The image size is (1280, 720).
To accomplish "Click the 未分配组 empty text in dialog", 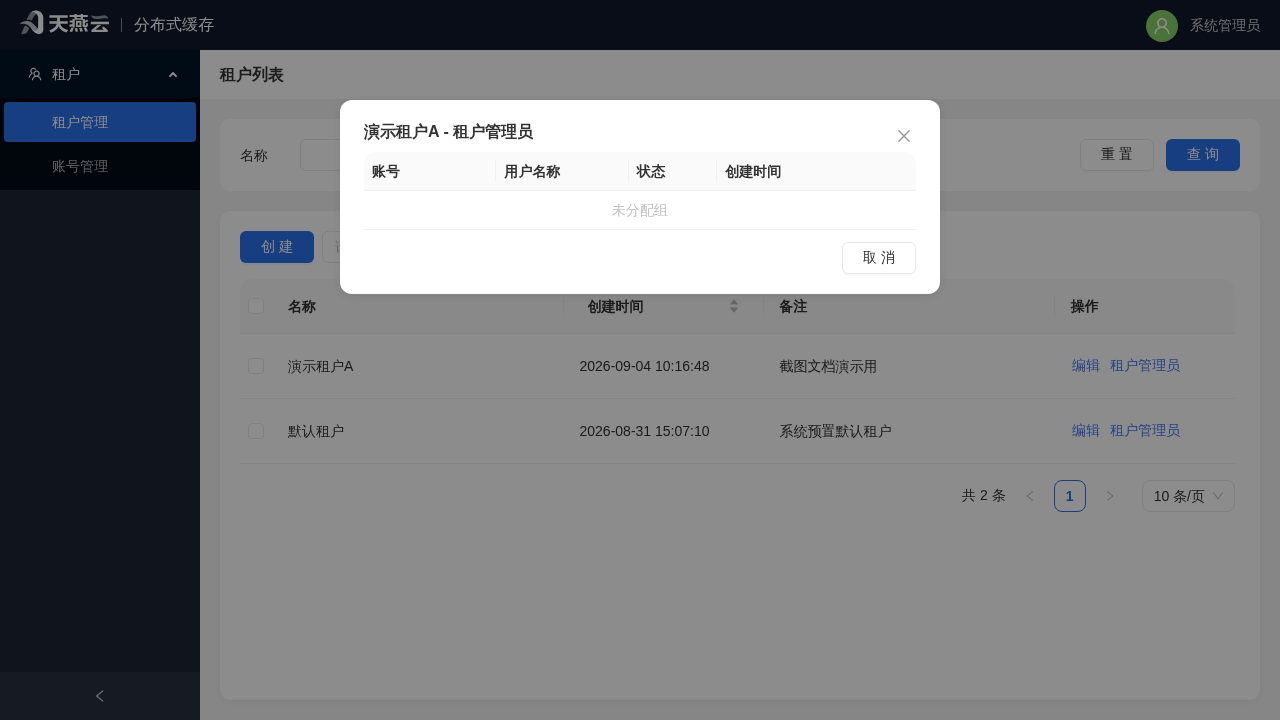I will pyautogui.click(x=640, y=210).
